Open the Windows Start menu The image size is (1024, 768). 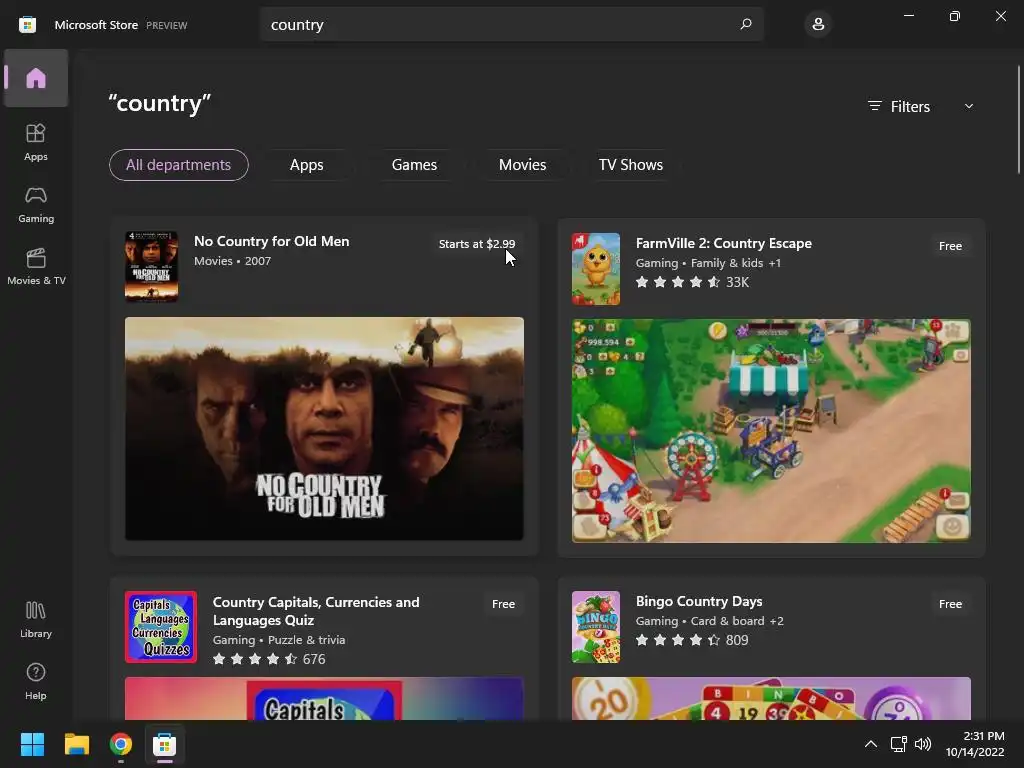pyautogui.click(x=32, y=744)
